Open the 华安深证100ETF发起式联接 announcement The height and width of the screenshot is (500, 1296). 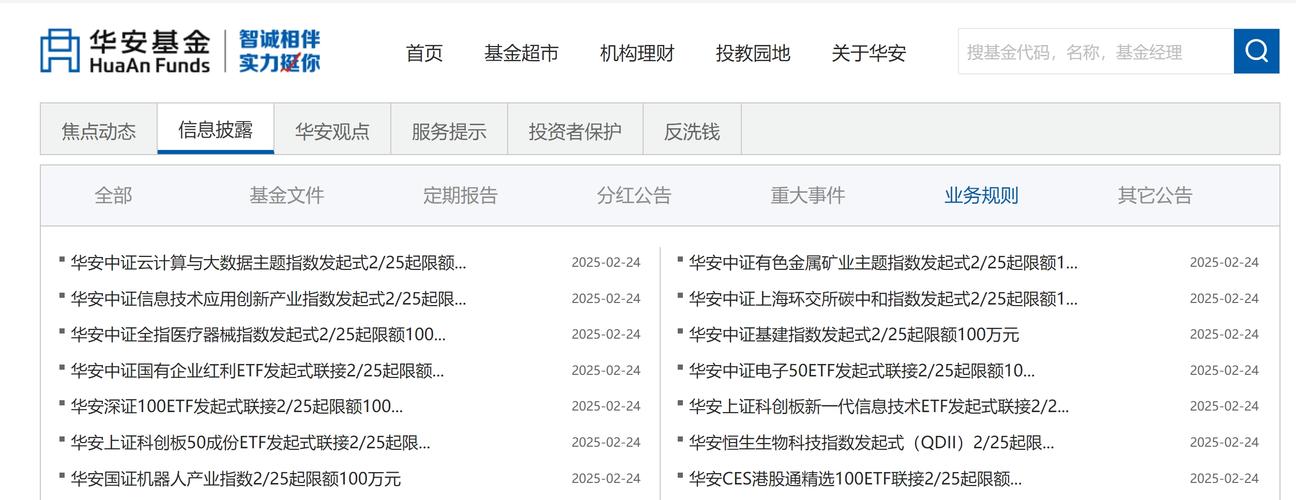237,407
